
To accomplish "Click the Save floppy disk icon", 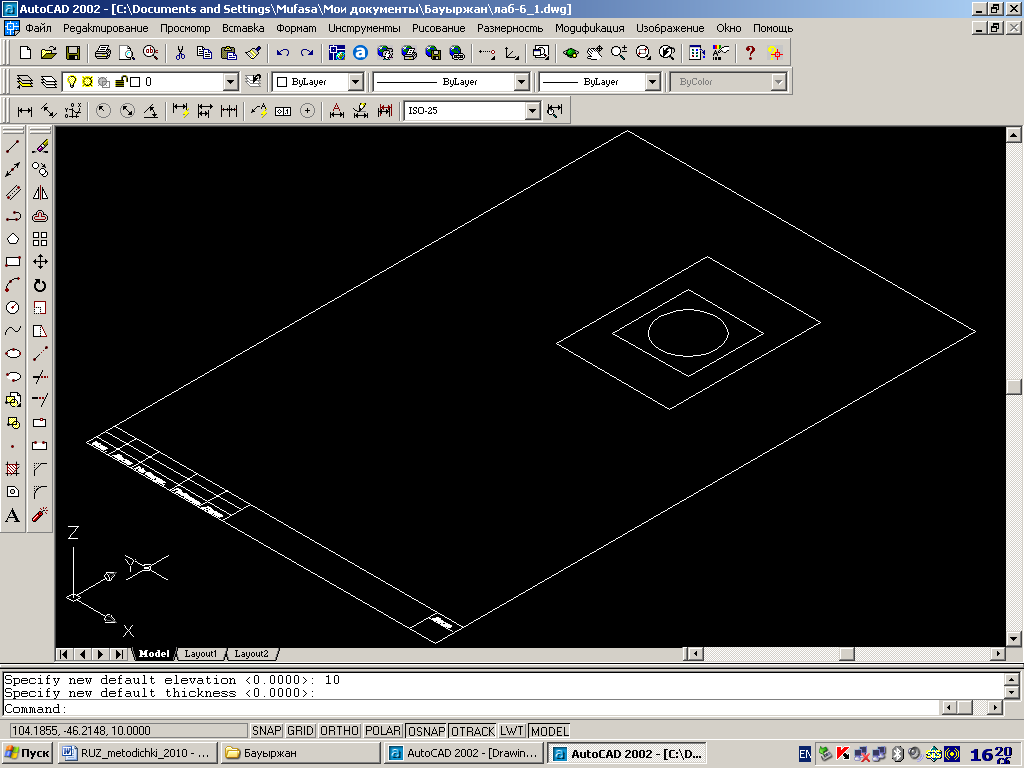I will pos(73,53).
